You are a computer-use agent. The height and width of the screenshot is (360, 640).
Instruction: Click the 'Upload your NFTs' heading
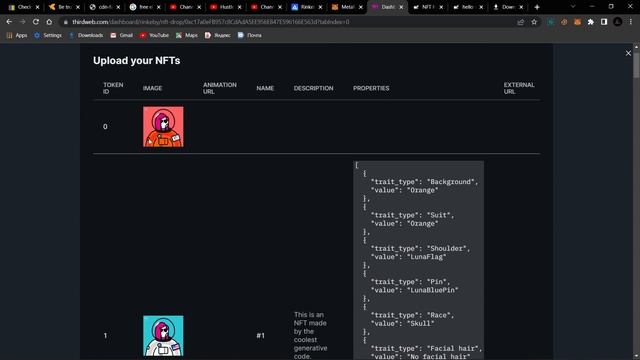(136, 61)
